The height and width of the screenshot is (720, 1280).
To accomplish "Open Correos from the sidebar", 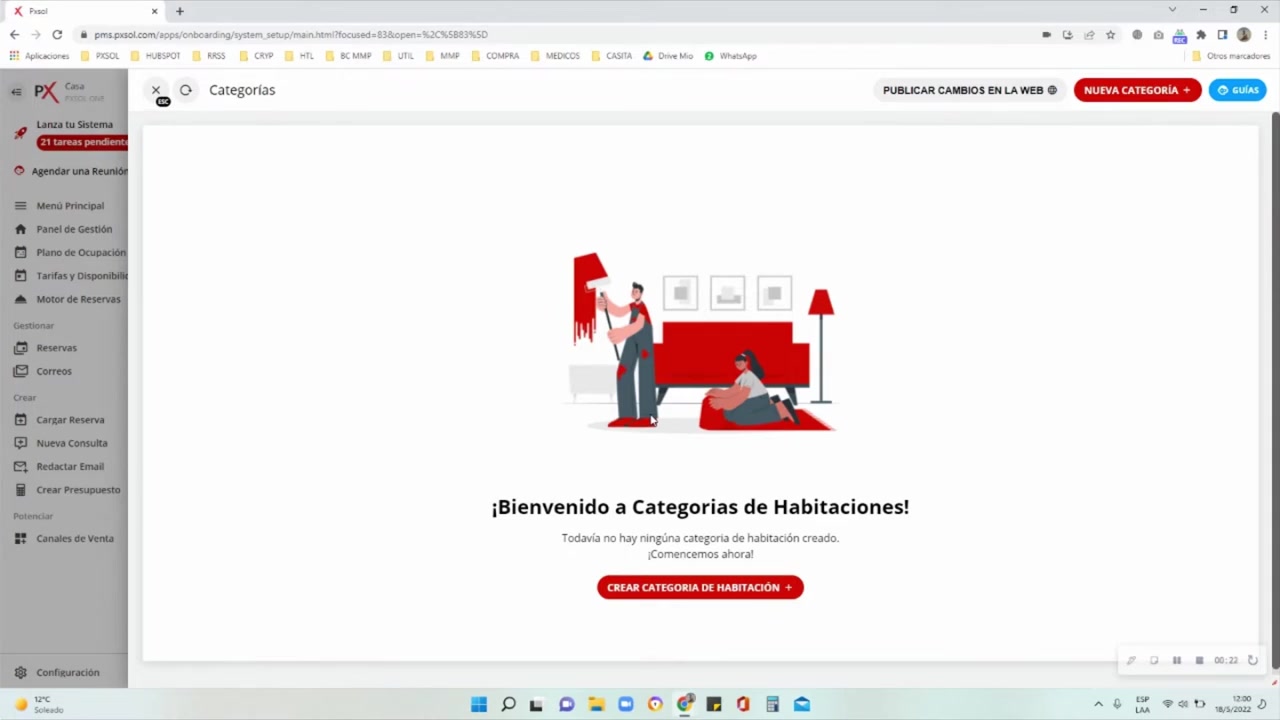I will point(54,371).
